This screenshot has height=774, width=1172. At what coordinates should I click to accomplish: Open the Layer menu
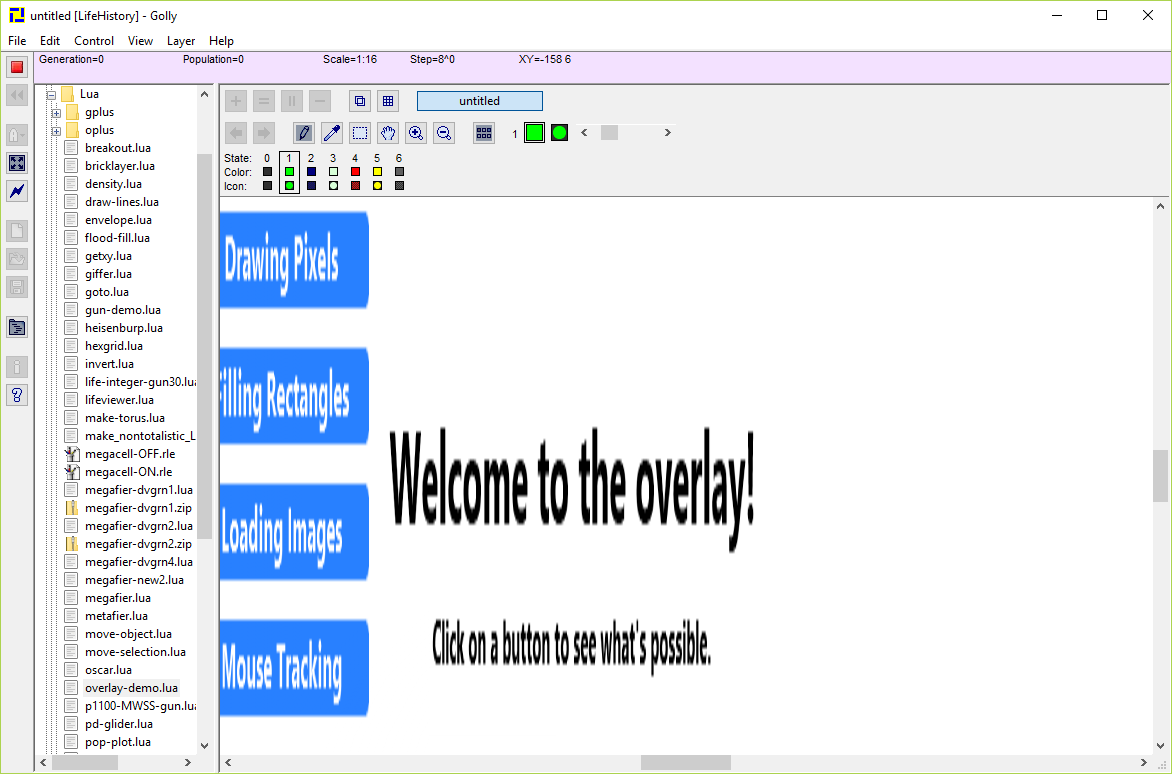(x=181, y=41)
